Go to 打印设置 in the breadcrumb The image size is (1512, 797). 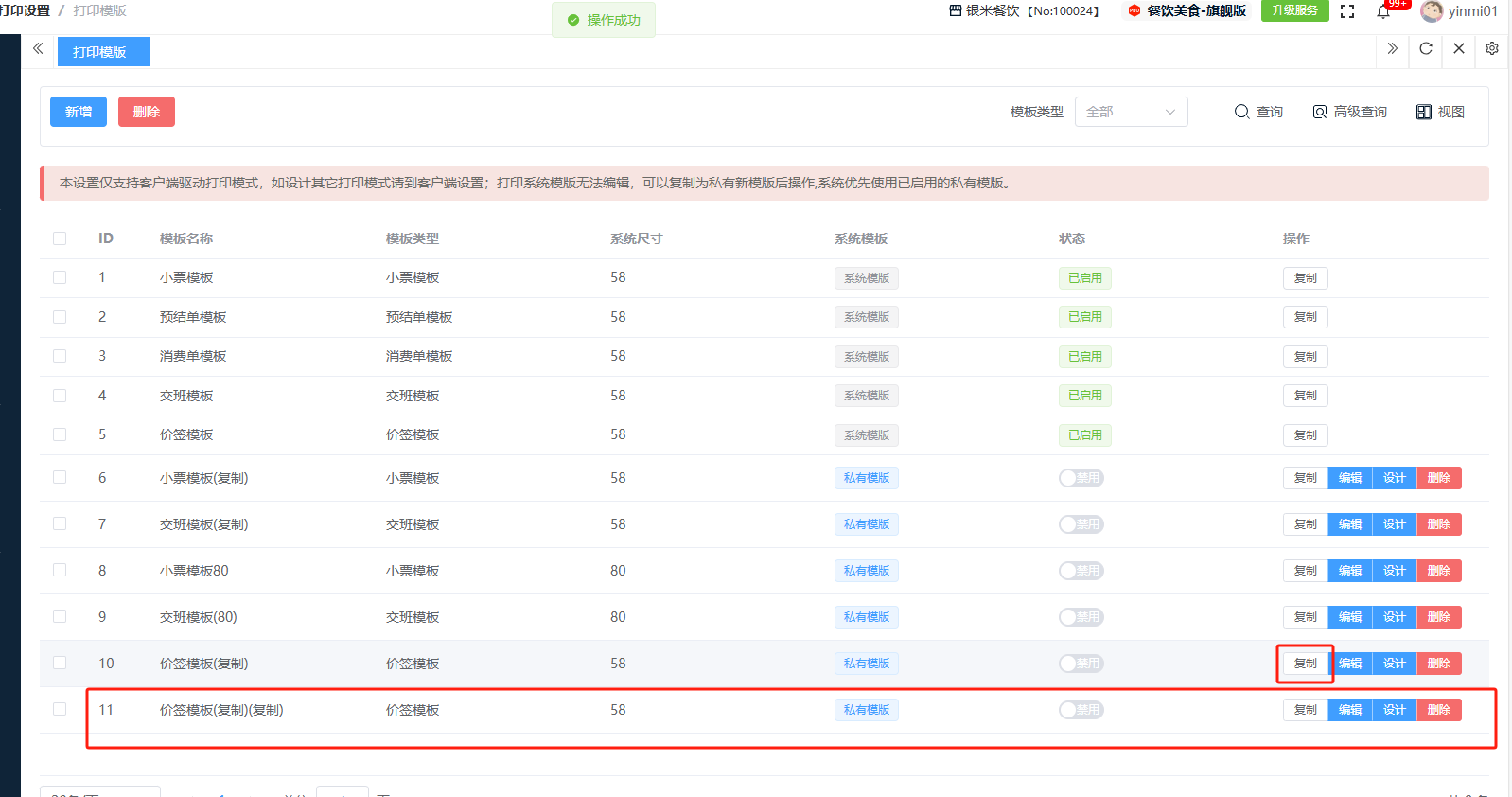26,10
